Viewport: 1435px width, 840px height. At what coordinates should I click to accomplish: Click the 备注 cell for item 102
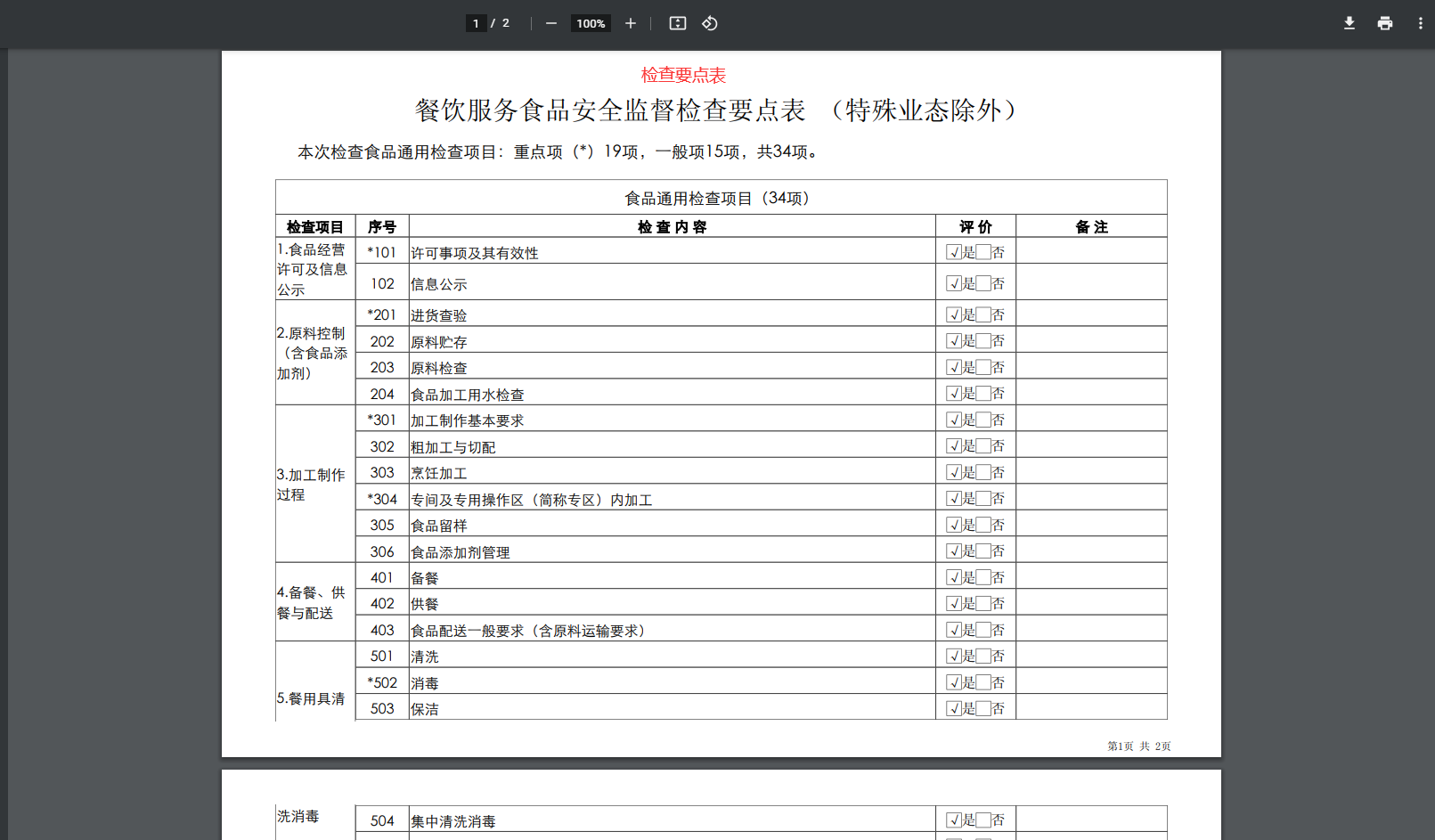click(1091, 282)
